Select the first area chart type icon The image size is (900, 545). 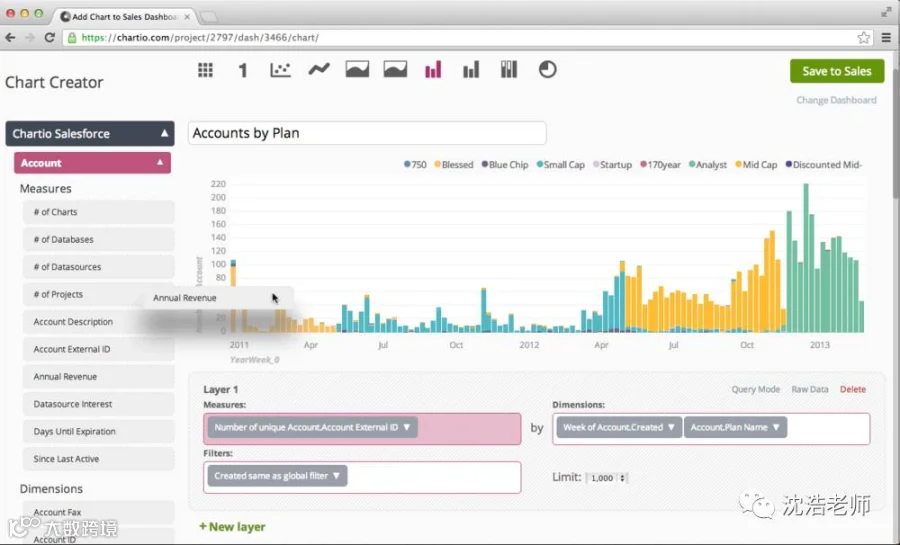(x=357, y=69)
